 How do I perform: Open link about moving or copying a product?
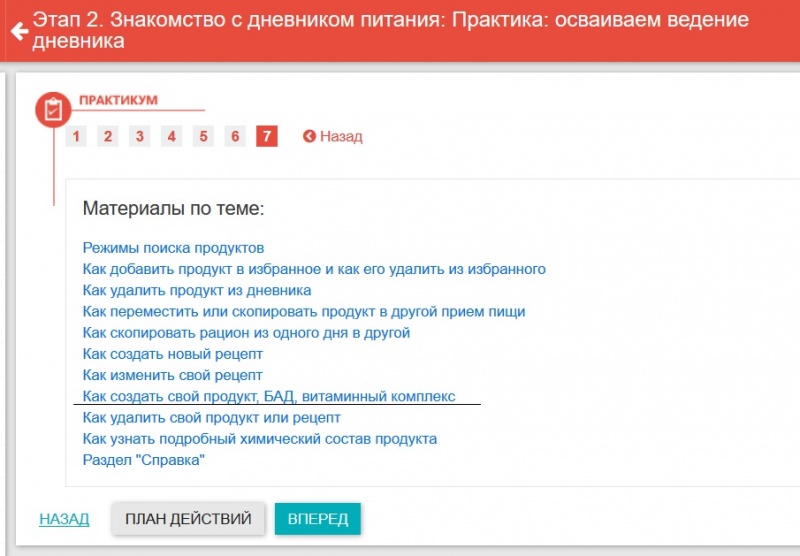point(304,311)
